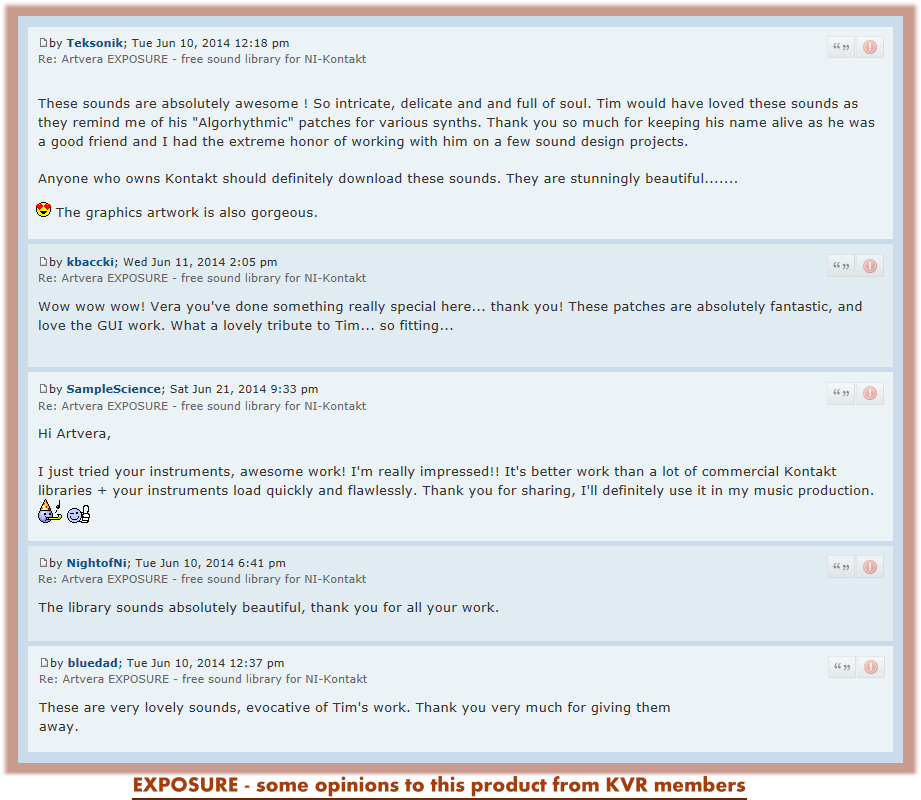Screen dimensions: 921x800
Task: Report kbaccki's post
Action: 870,266
